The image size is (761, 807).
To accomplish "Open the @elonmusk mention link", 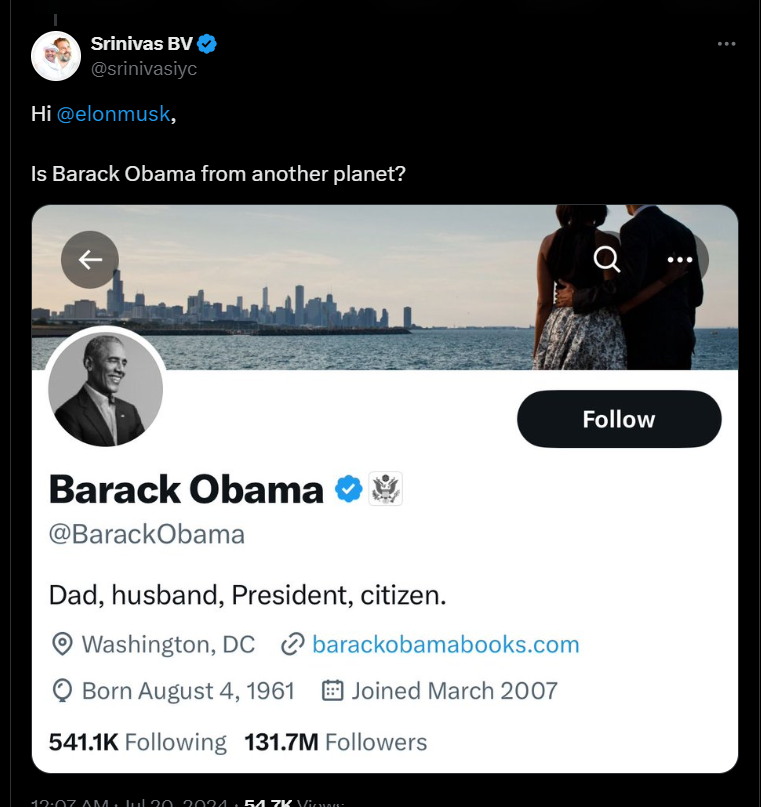I will click(x=113, y=114).
